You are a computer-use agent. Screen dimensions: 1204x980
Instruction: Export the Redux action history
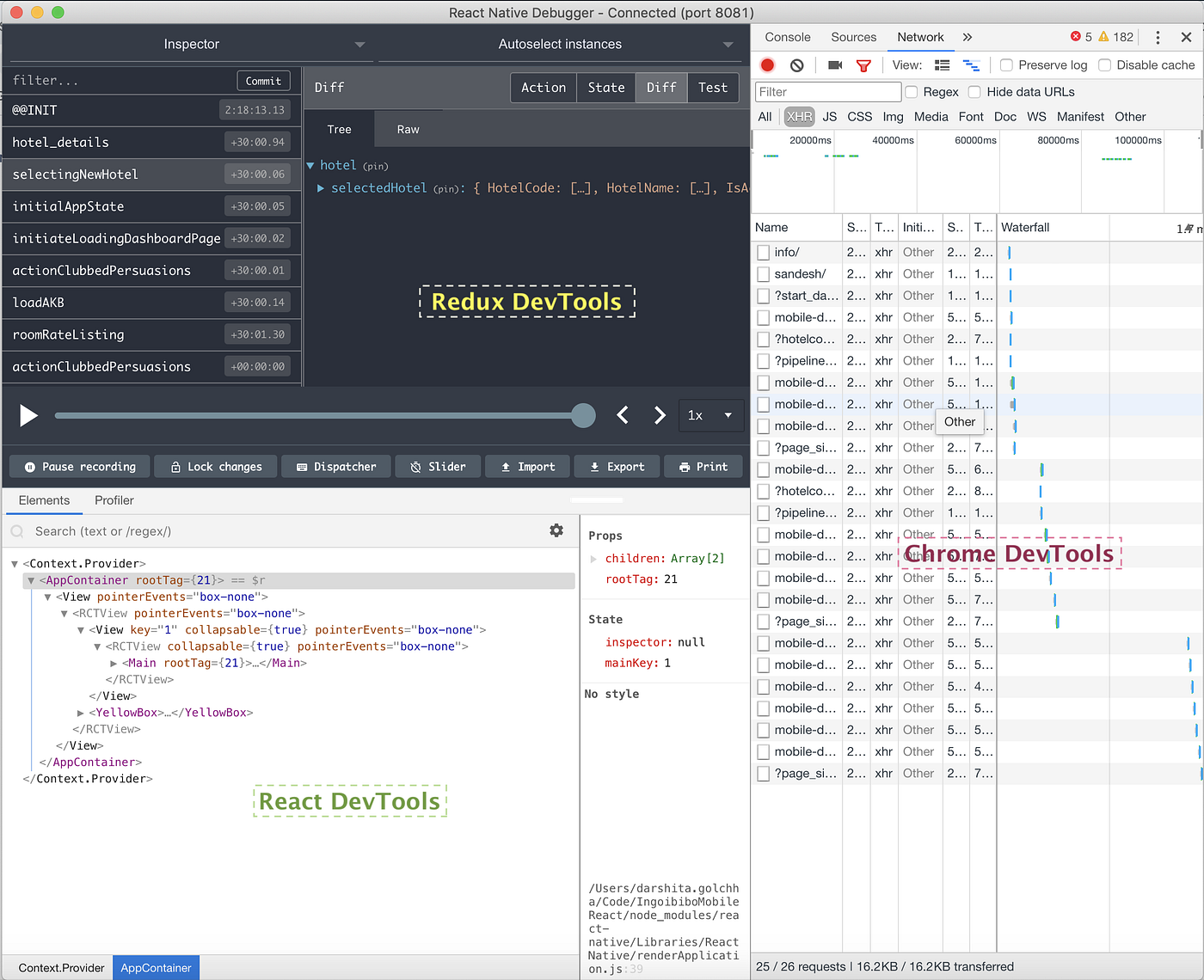(x=617, y=466)
